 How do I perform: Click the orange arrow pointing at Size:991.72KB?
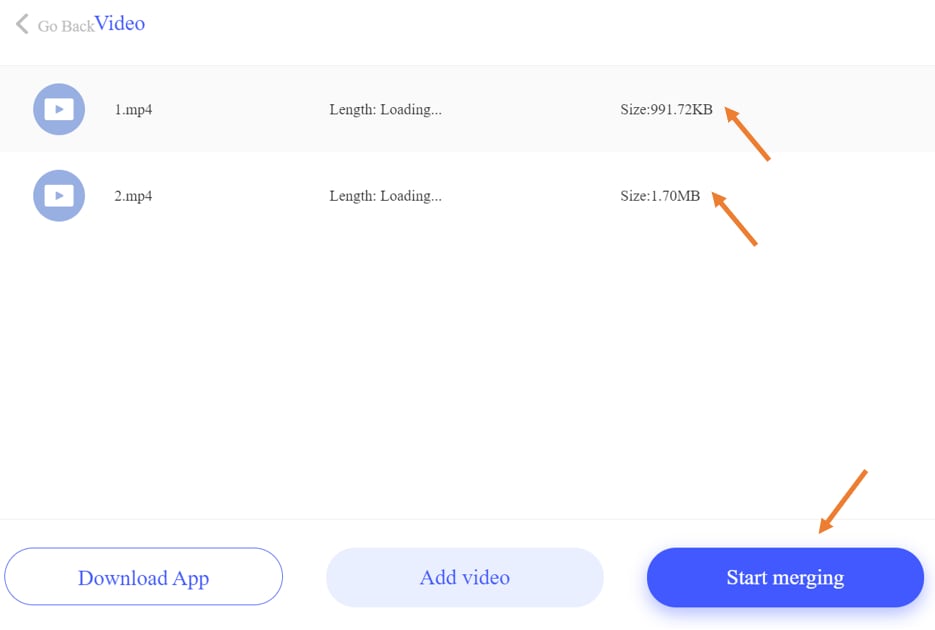point(747,134)
